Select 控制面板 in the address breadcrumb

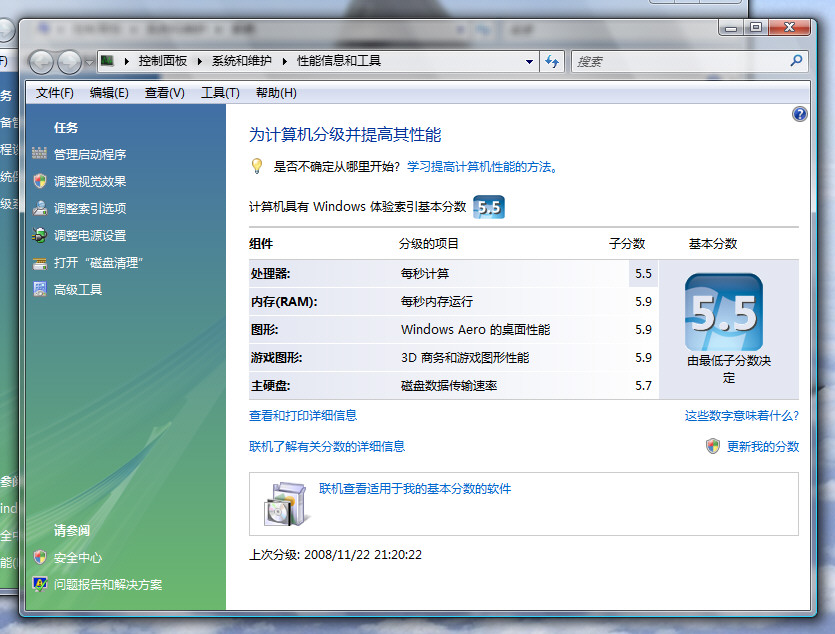(x=162, y=61)
